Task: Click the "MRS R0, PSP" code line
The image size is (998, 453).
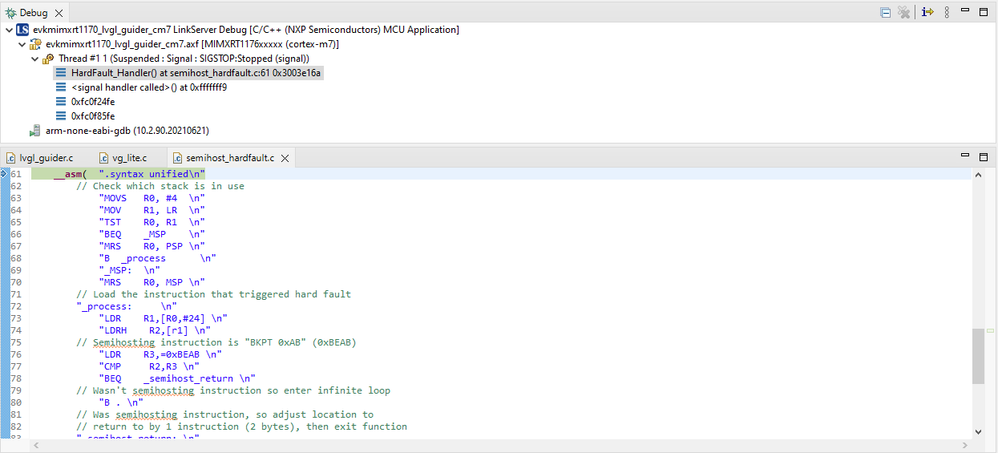Action: (x=152, y=246)
